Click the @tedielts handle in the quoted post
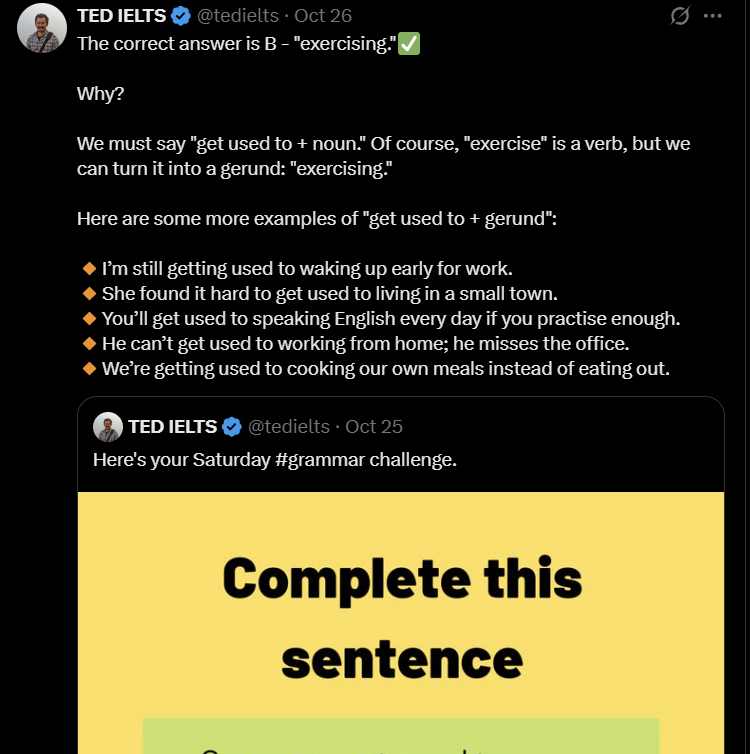This screenshot has height=754, width=750. pos(288,427)
